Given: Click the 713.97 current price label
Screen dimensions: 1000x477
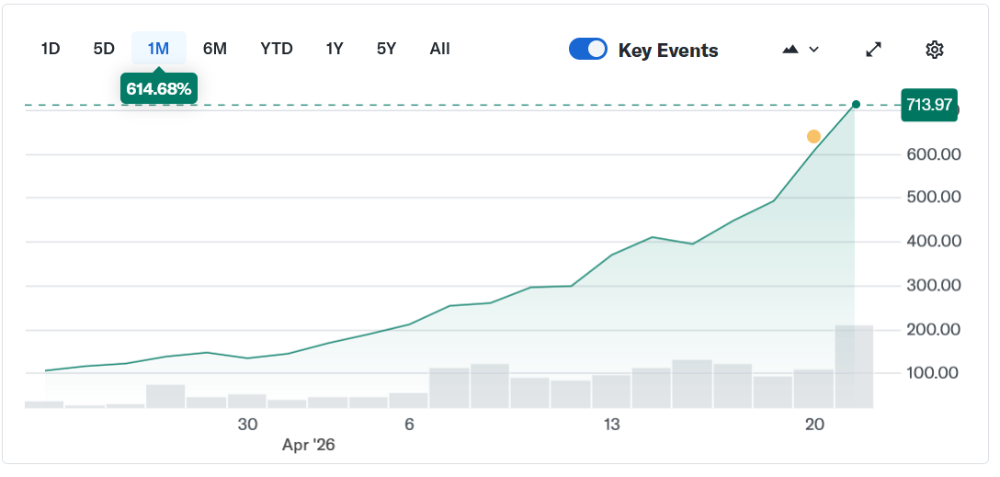Looking at the screenshot, I should click(x=928, y=104).
